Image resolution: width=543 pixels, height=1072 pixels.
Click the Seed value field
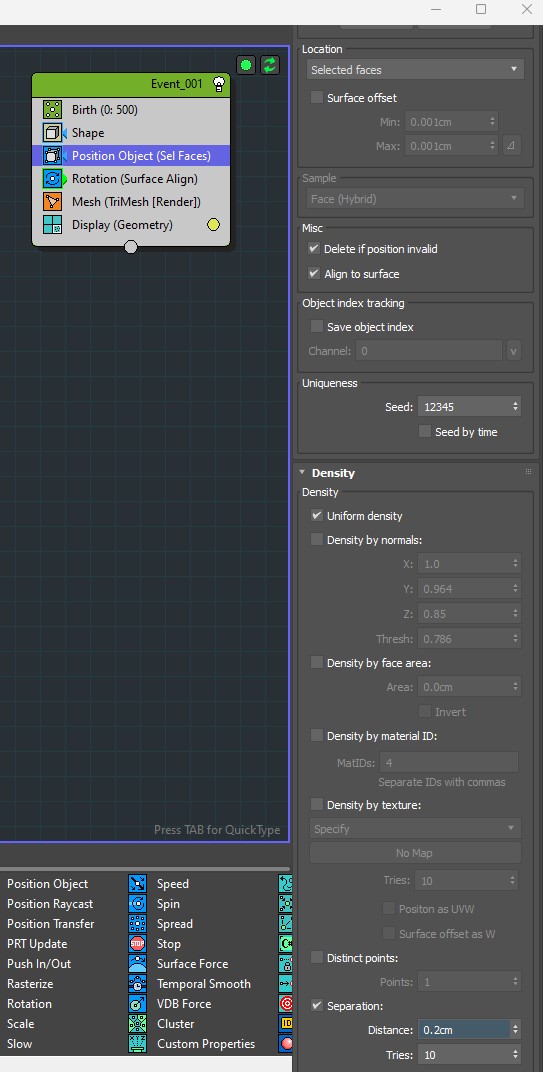click(464, 407)
